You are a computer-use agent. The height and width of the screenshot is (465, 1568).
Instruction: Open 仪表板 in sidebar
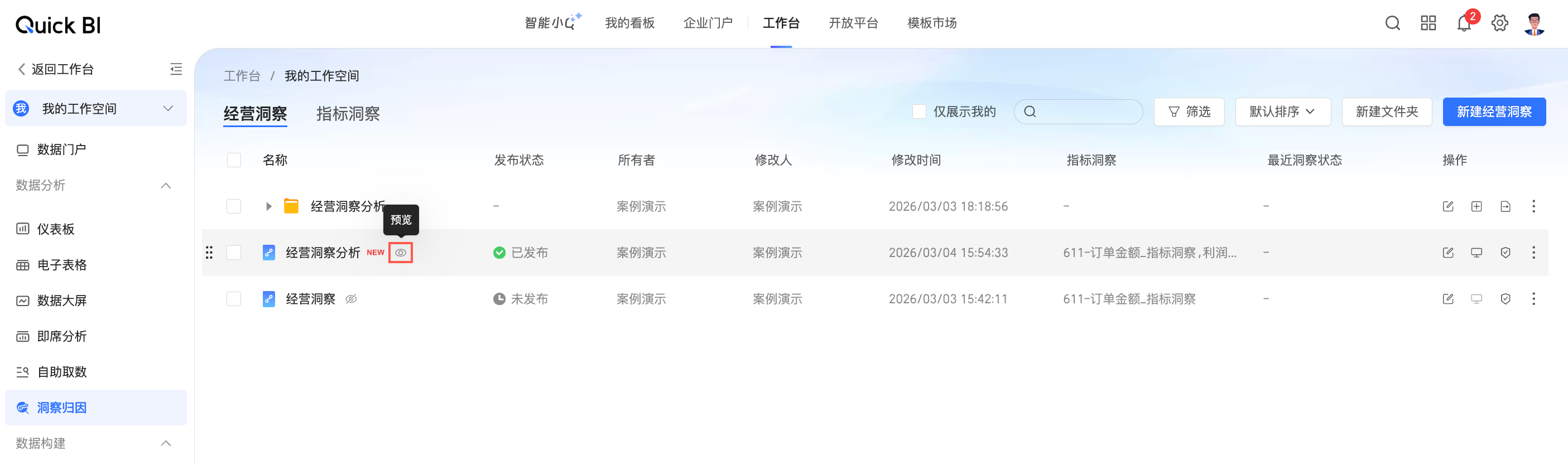click(55, 229)
